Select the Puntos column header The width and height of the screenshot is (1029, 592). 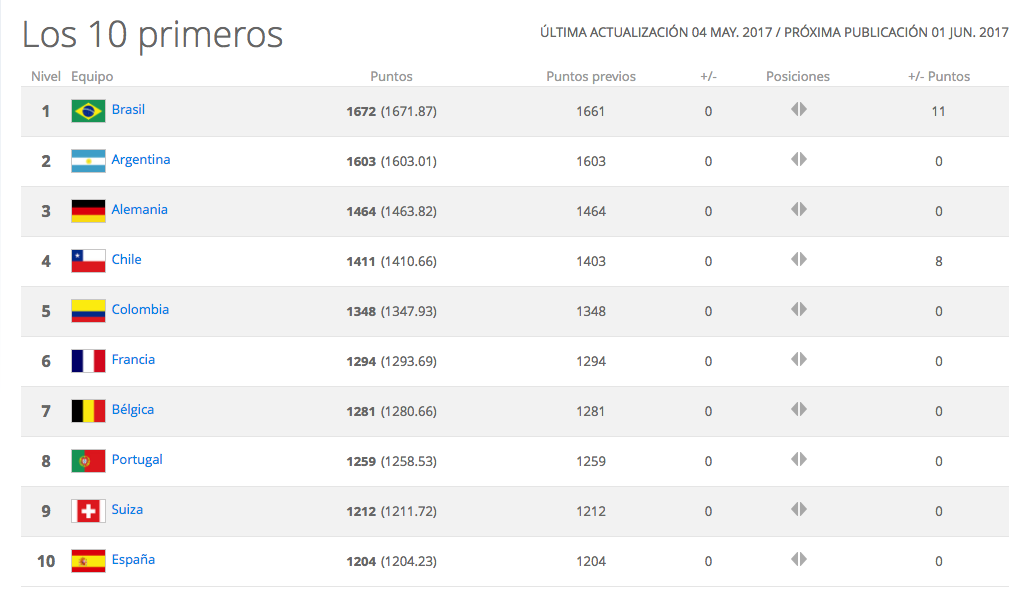[391, 76]
